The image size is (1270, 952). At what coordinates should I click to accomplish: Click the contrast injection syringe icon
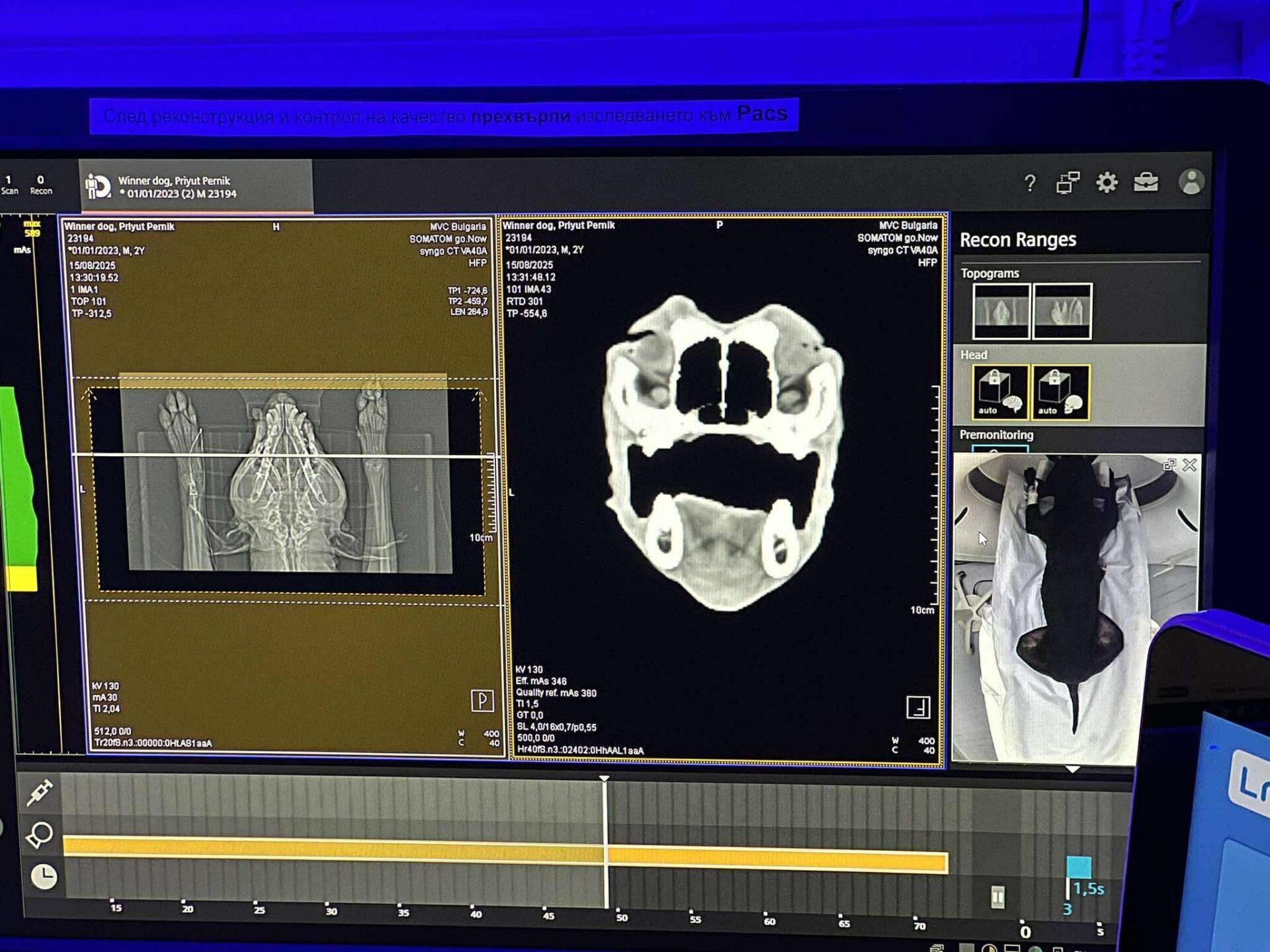40,791
